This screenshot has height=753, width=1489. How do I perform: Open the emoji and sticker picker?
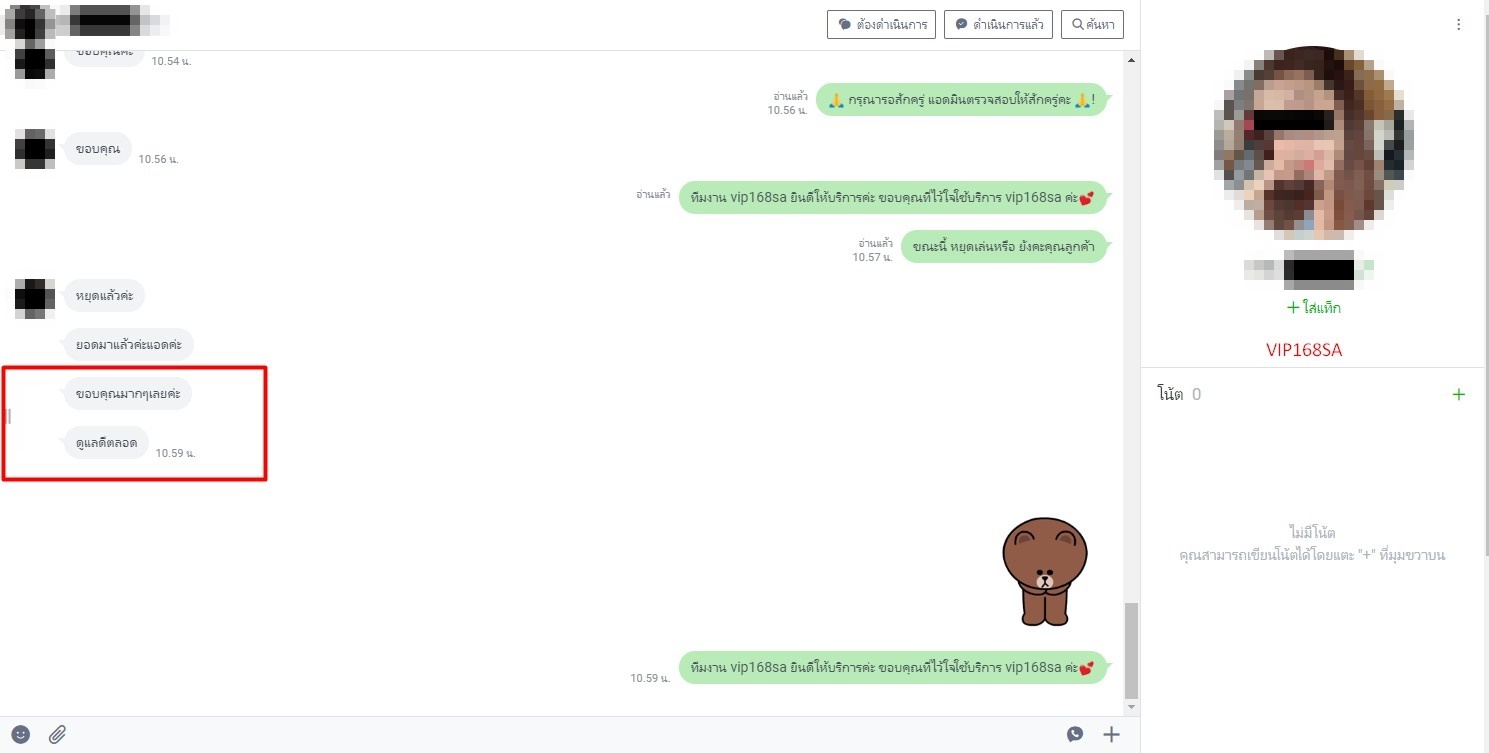(21, 734)
